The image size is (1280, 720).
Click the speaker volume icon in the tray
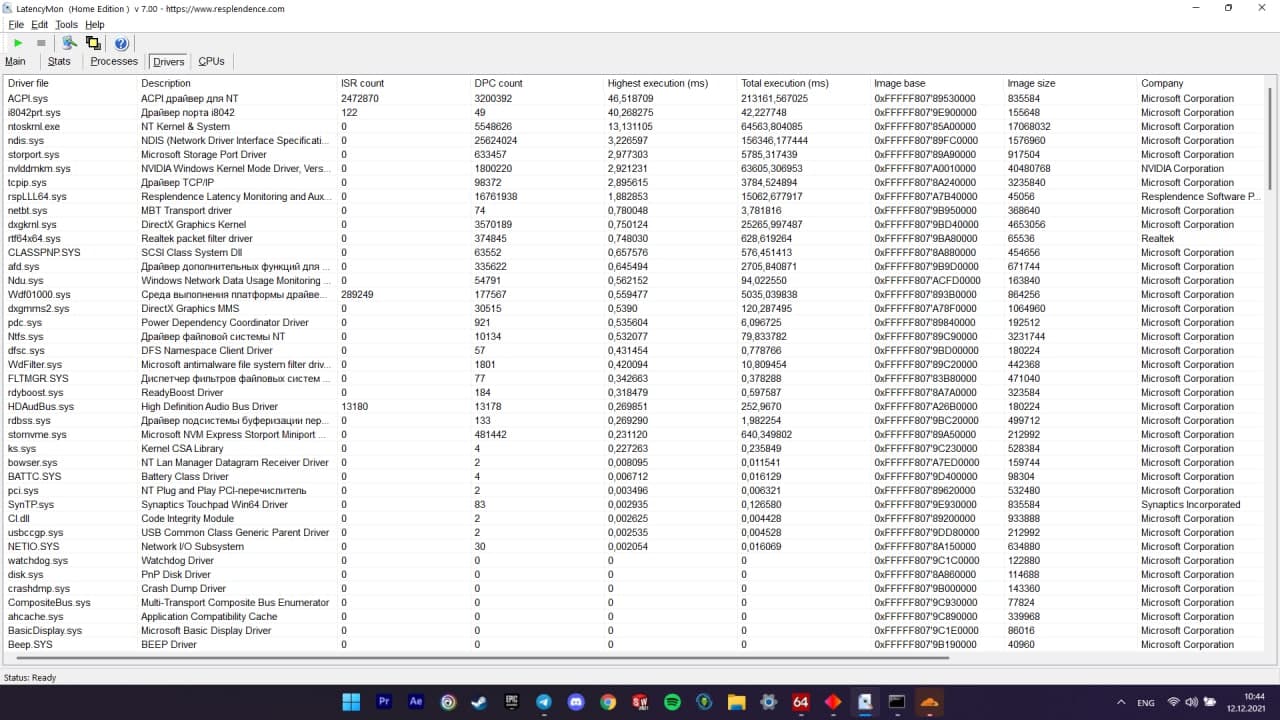click(x=1191, y=702)
